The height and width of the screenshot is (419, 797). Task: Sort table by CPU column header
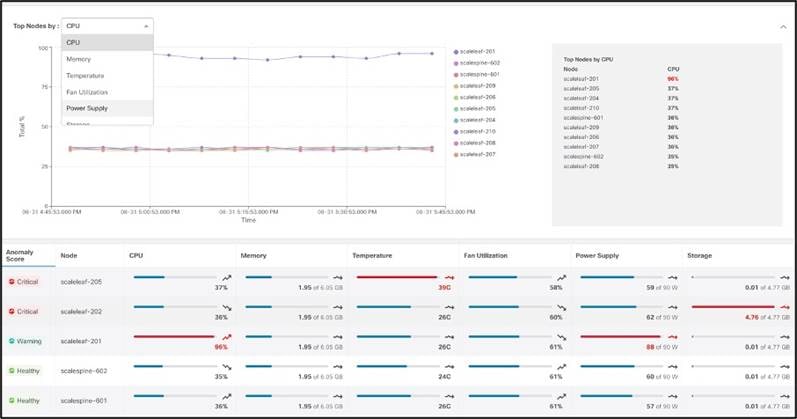click(x=136, y=255)
